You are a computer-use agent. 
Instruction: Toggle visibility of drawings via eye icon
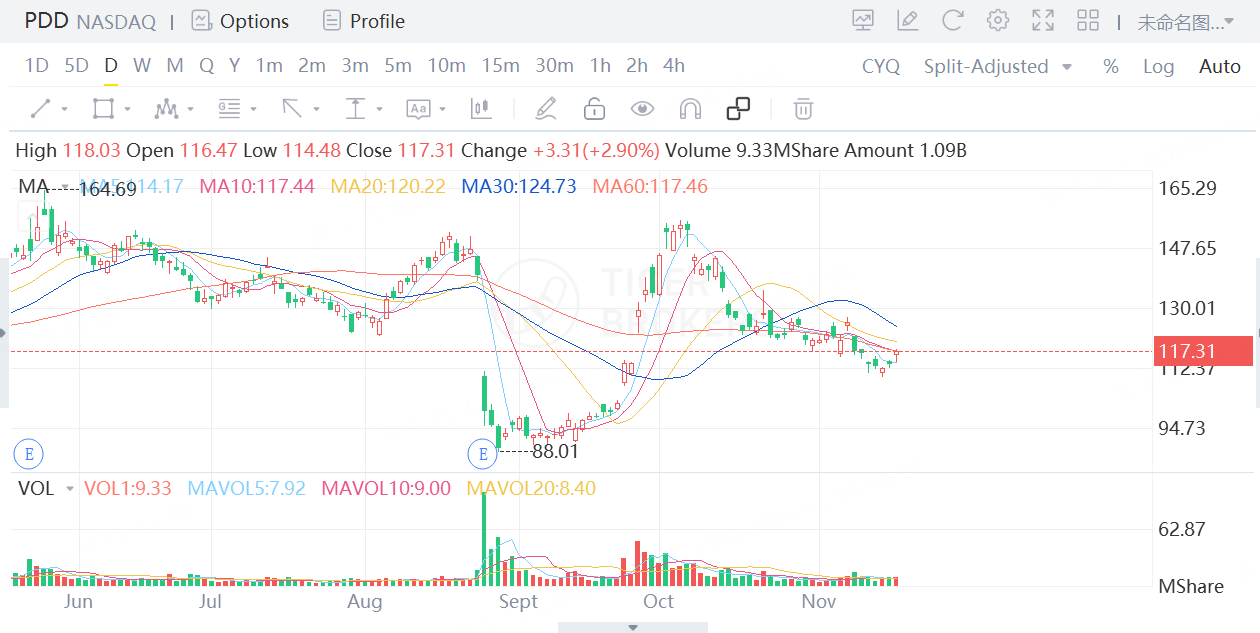[x=642, y=109]
